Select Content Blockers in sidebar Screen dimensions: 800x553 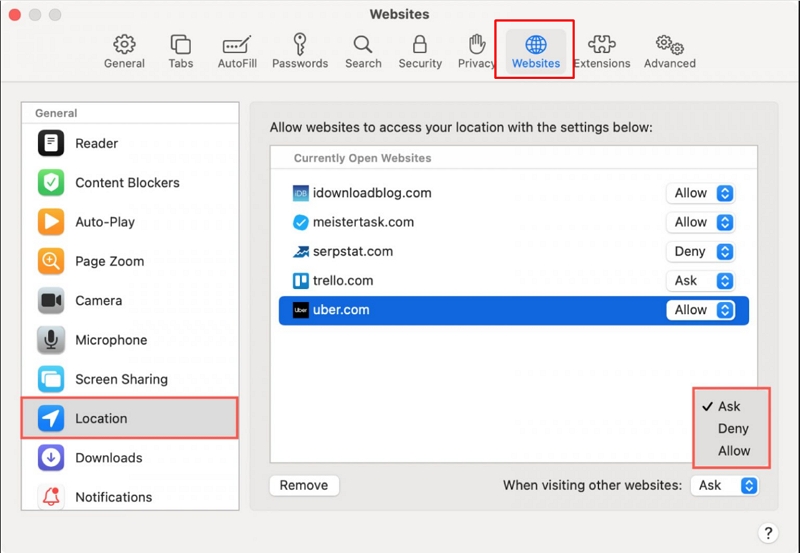click(130, 183)
